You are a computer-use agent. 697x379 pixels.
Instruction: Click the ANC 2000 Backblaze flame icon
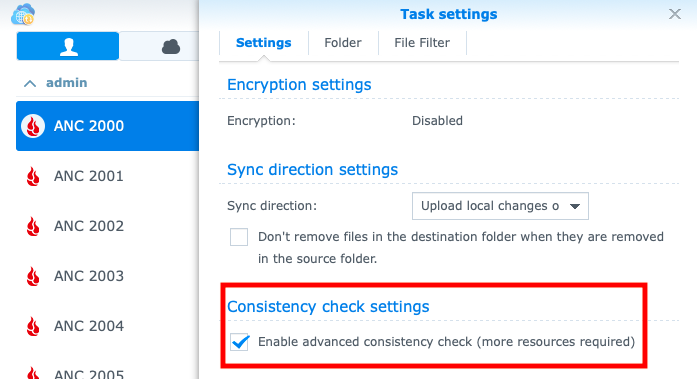tap(33, 126)
